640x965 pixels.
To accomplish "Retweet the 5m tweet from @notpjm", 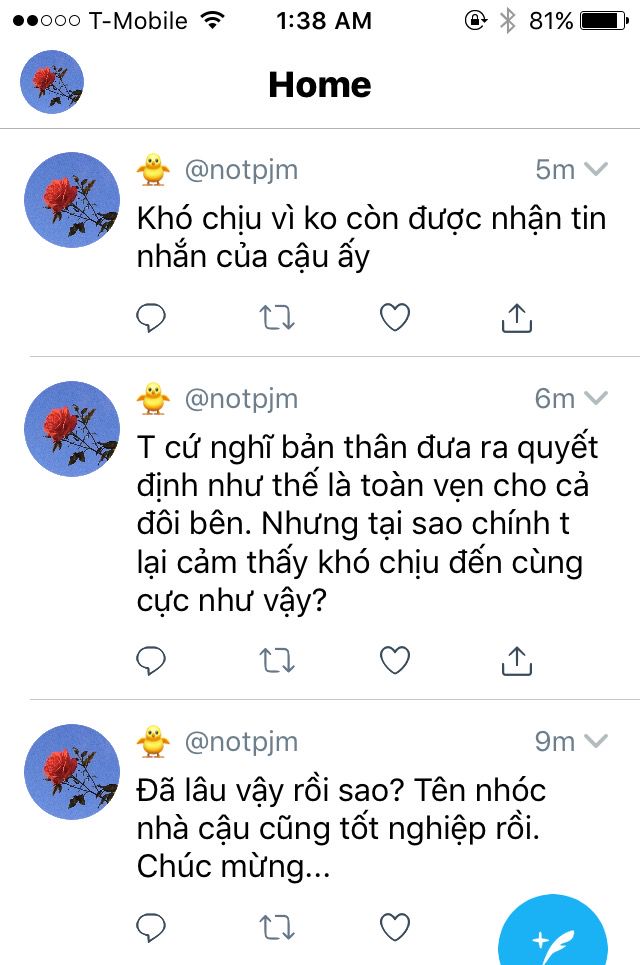I will (276, 318).
